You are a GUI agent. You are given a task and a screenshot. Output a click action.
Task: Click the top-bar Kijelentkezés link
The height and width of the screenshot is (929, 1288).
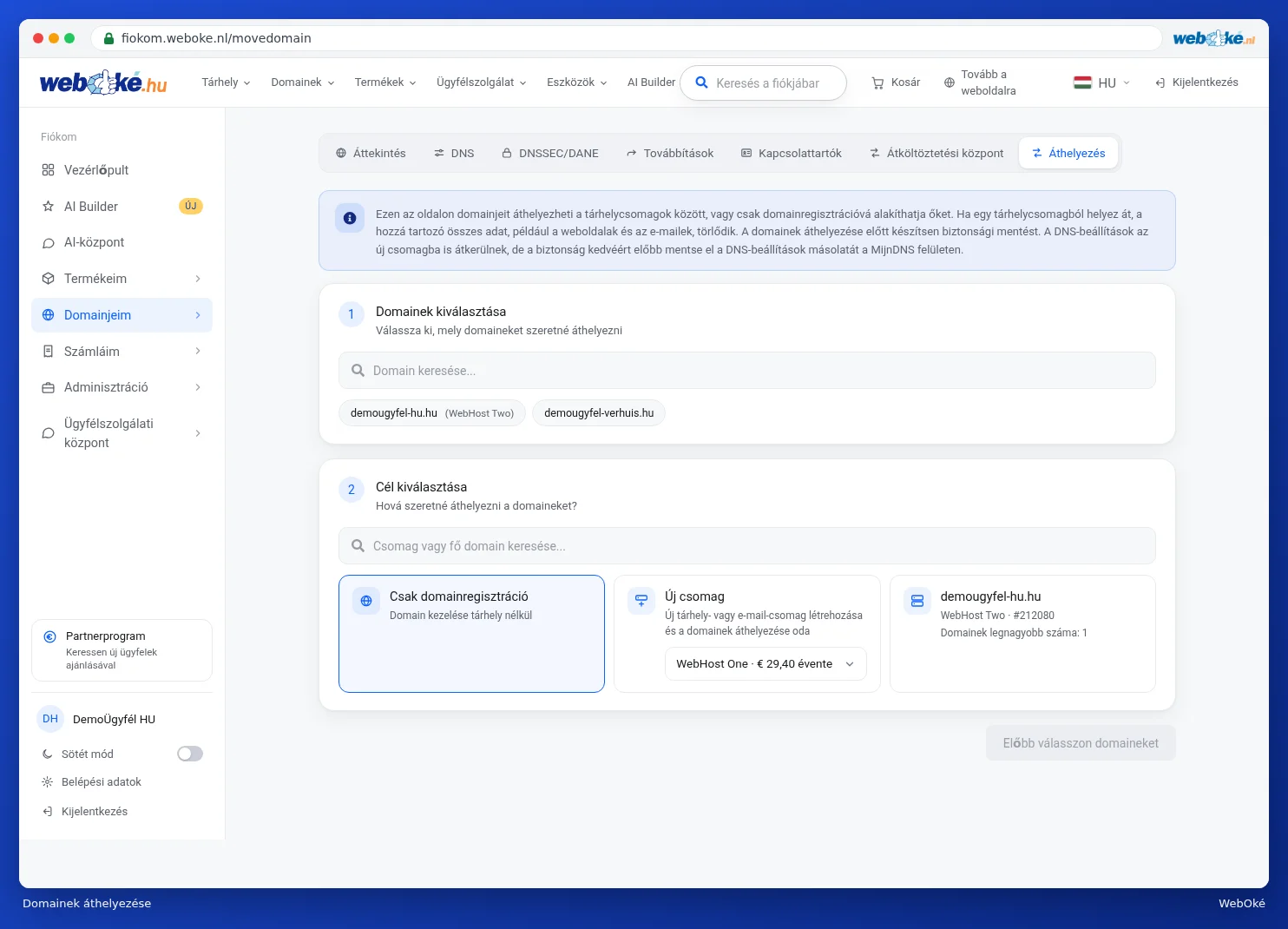tap(1197, 82)
